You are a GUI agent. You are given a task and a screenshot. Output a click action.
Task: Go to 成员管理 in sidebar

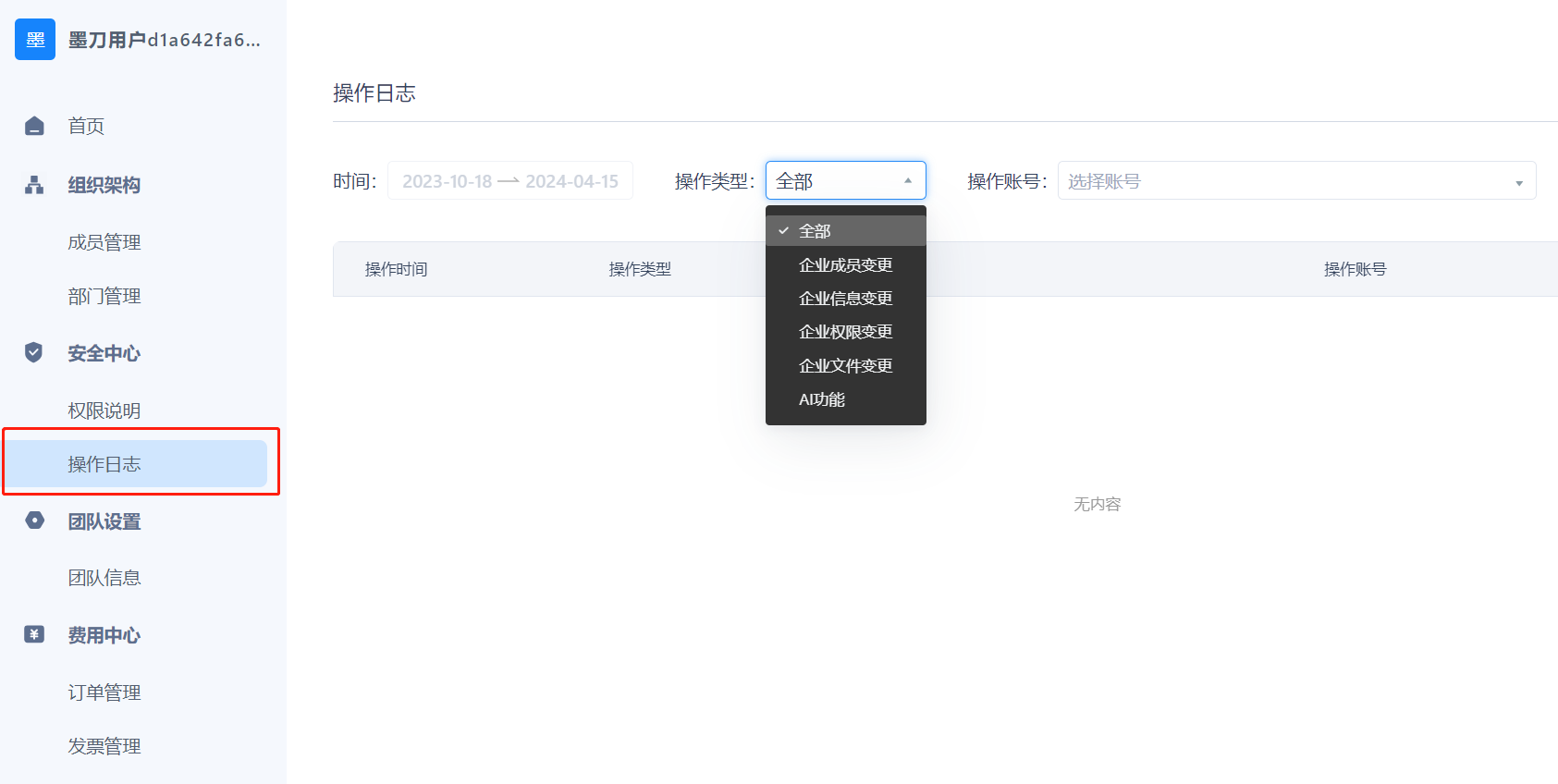(x=104, y=242)
